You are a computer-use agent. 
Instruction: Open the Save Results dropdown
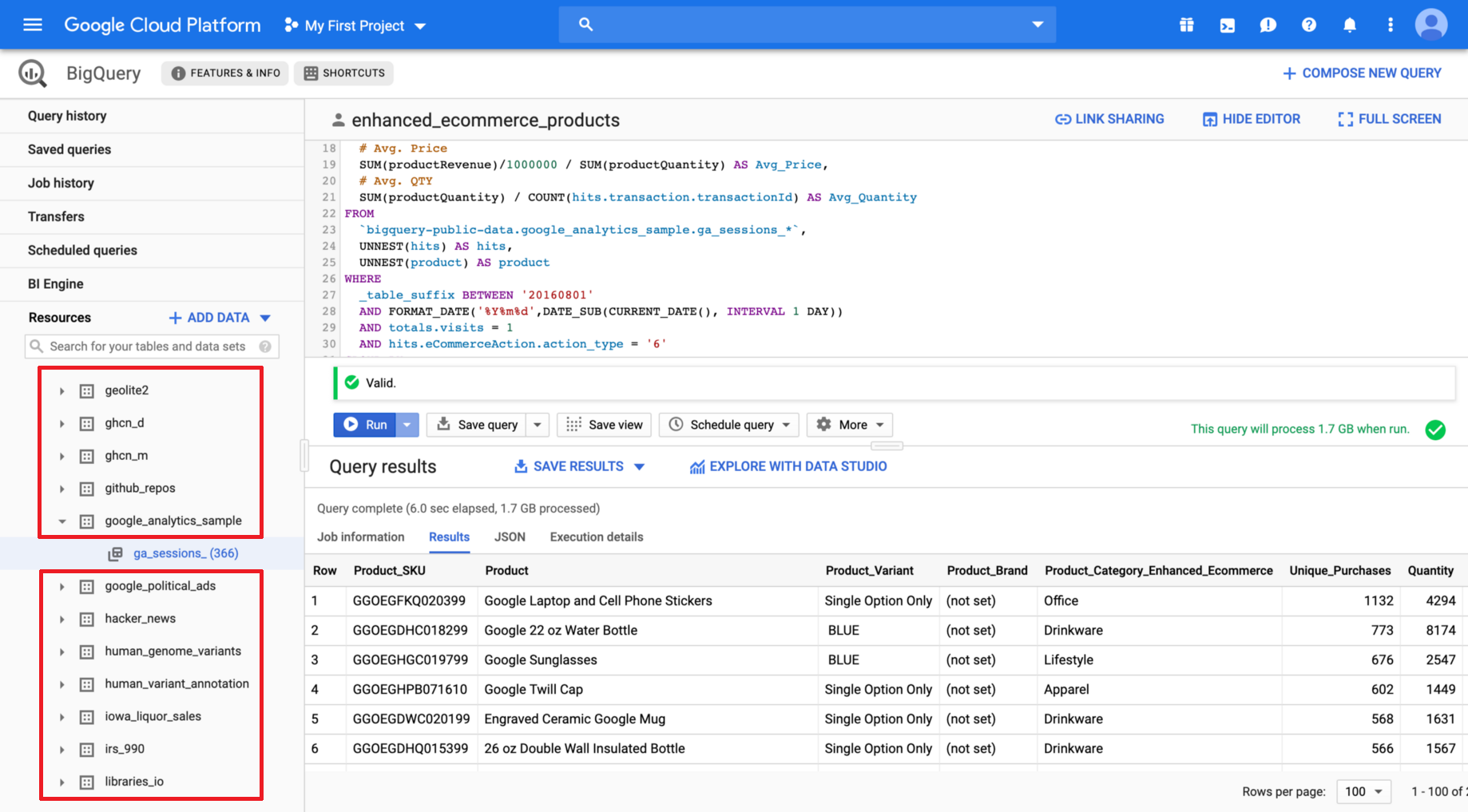click(x=579, y=466)
